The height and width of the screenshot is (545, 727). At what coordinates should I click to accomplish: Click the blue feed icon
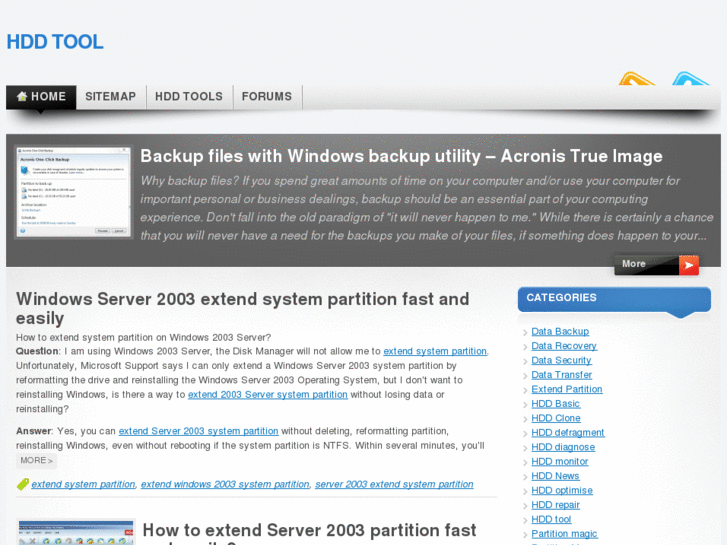click(x=691, y=78)
